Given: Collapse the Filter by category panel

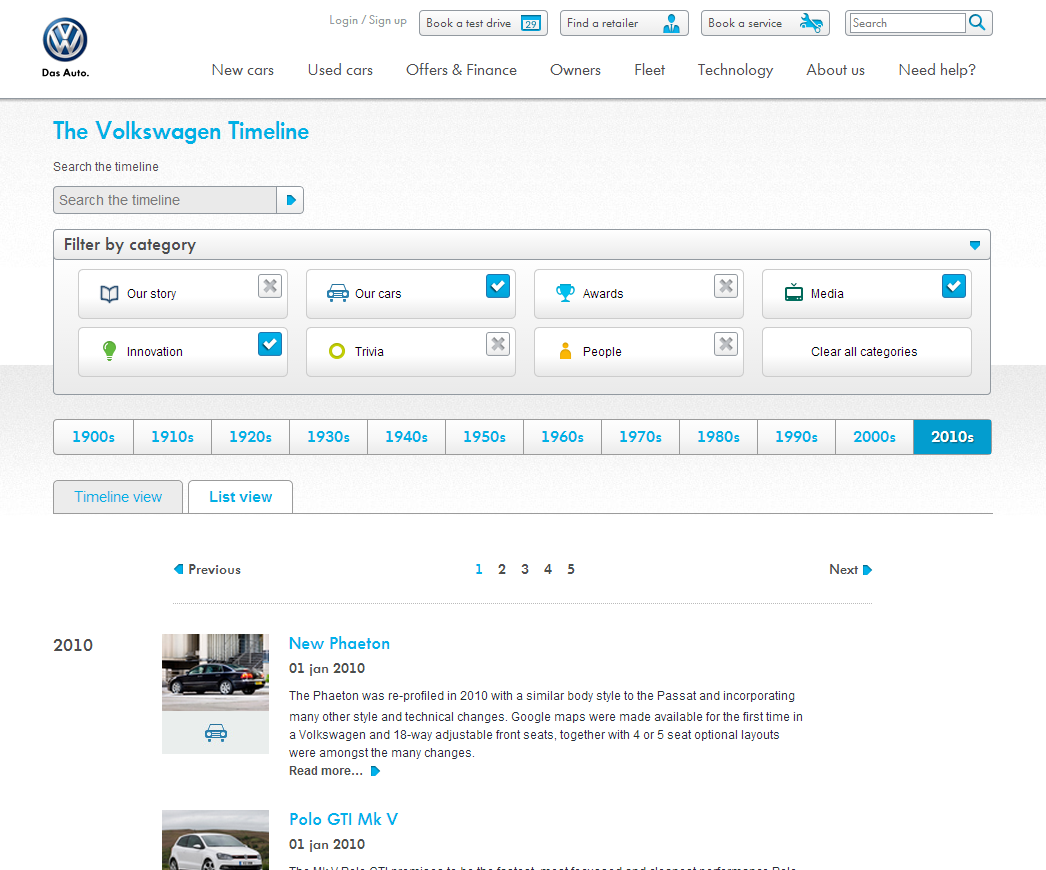Looking at the screenshot, I should pyautogui.click(x=975, y=246).
